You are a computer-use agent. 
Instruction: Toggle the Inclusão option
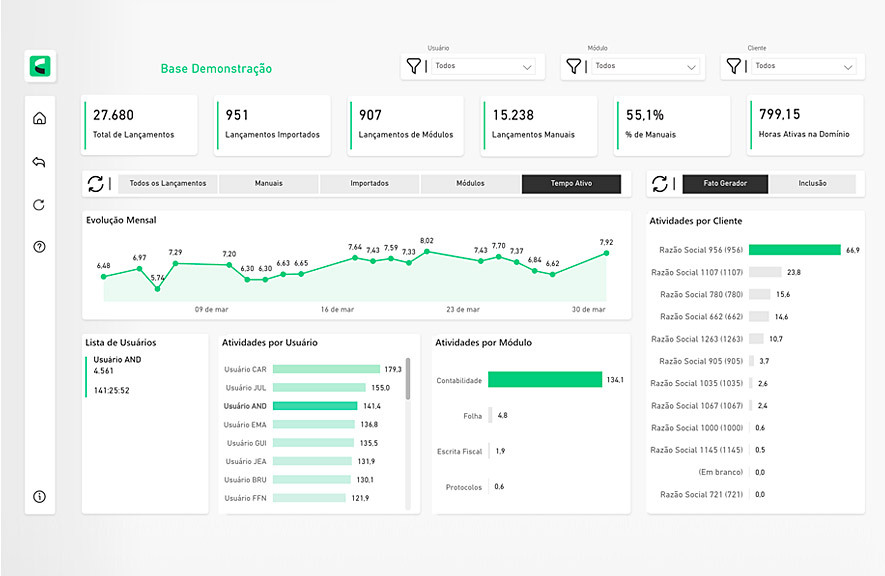pyautogui.click(x=812, y=184)
